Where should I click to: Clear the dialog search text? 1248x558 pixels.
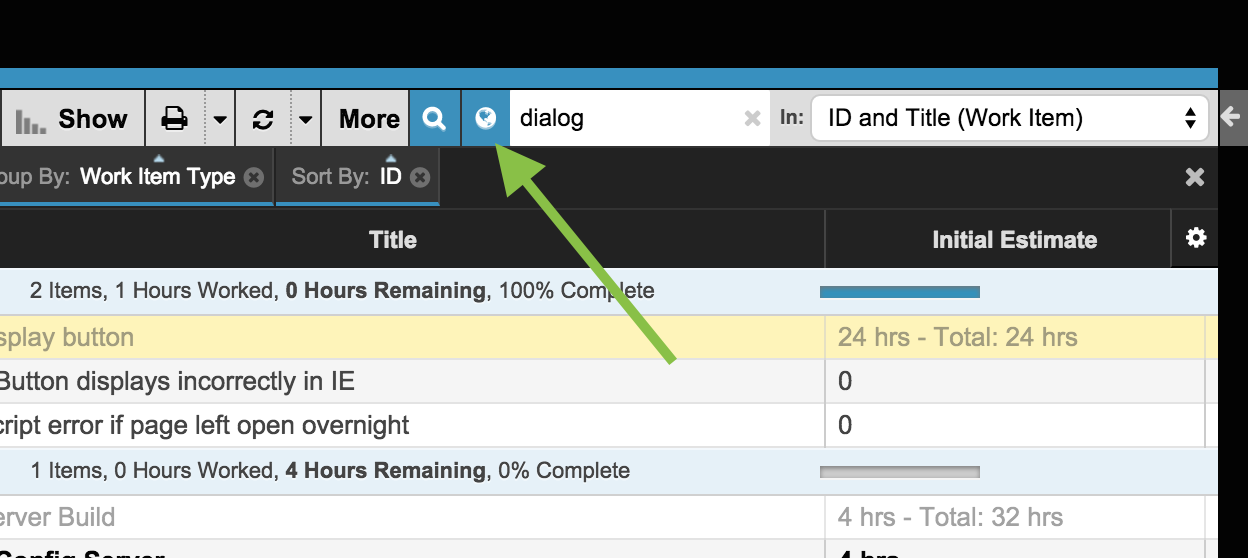(x=753, y=119)
